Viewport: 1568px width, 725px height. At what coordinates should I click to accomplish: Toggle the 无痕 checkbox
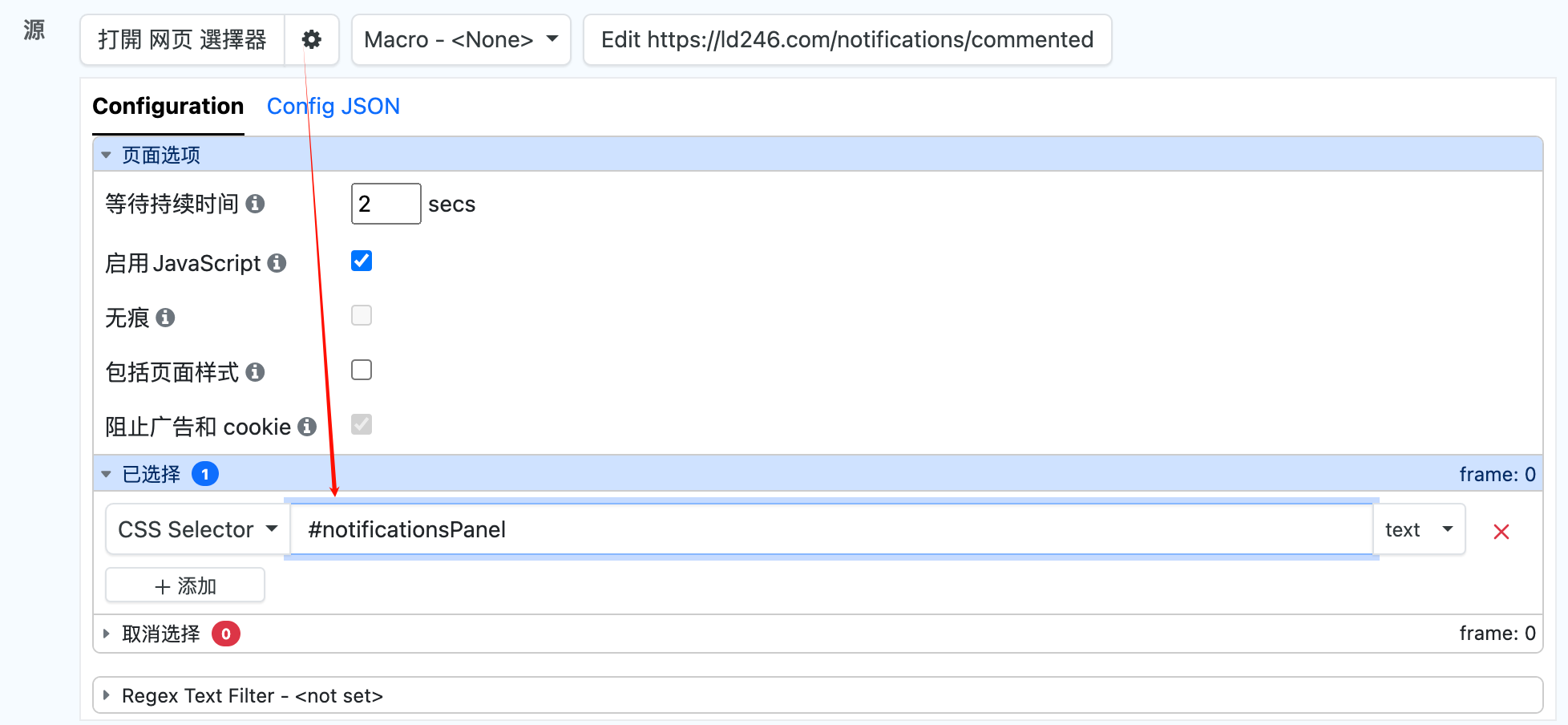coord(362,315)
